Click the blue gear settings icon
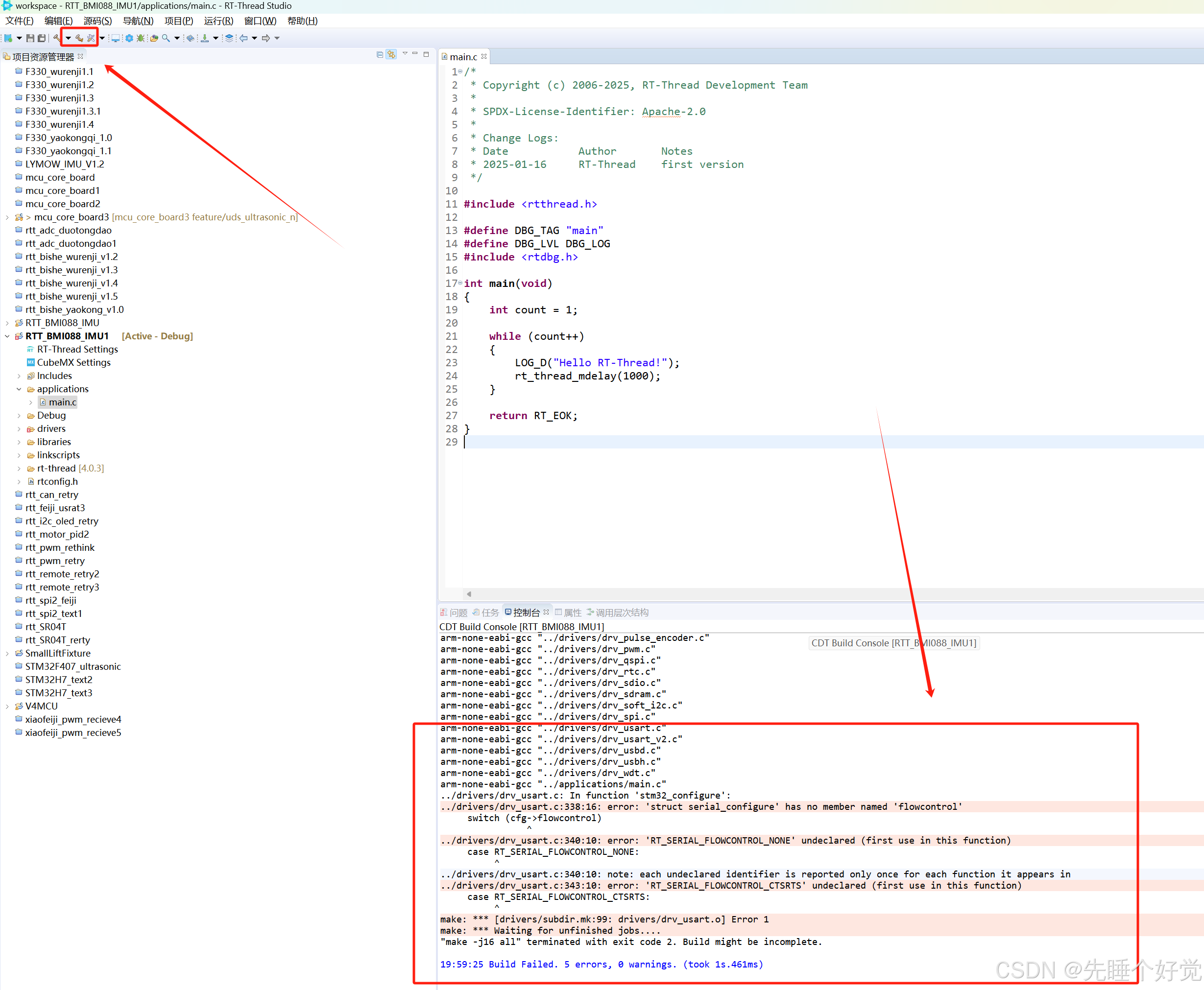Screen dimensions: 1204x990 click(x=129, y=38)
